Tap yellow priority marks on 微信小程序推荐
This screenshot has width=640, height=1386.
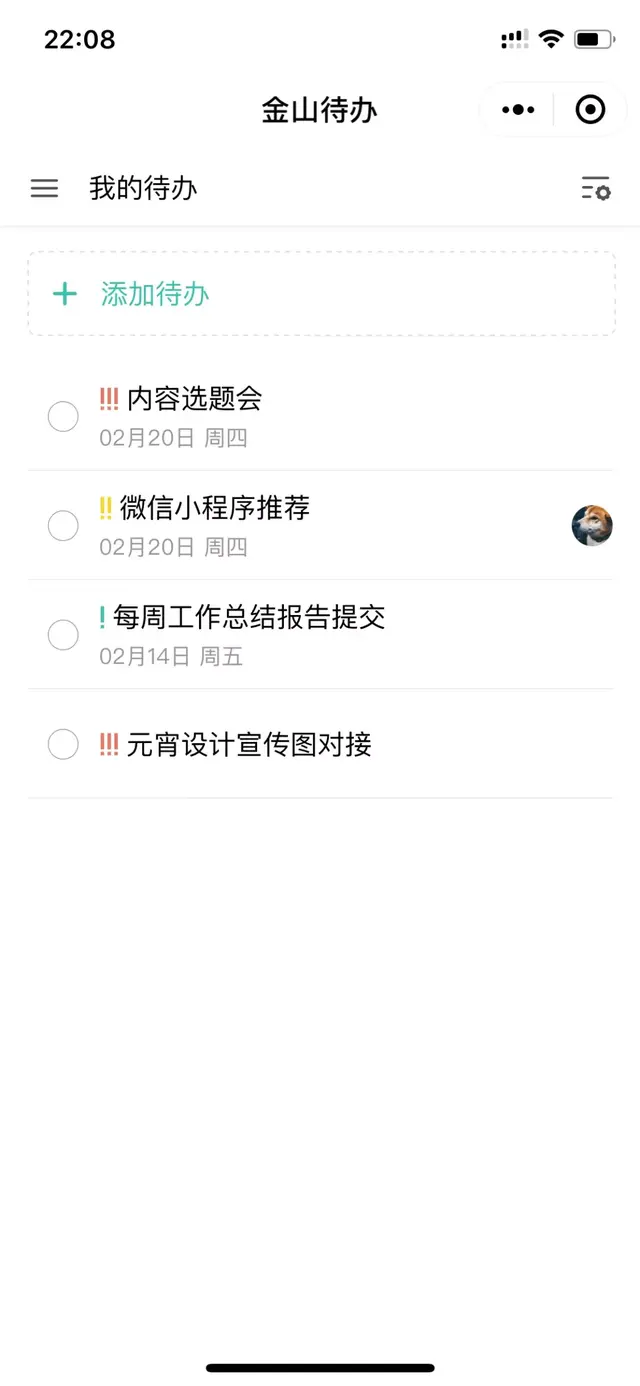[106, 508]
